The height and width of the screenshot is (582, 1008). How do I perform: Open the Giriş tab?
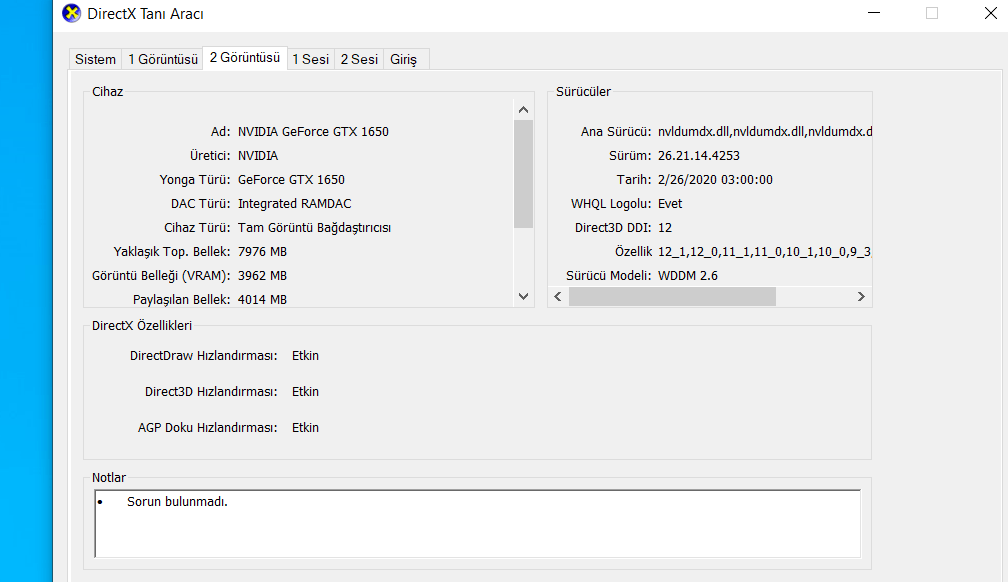pos(404,59)
